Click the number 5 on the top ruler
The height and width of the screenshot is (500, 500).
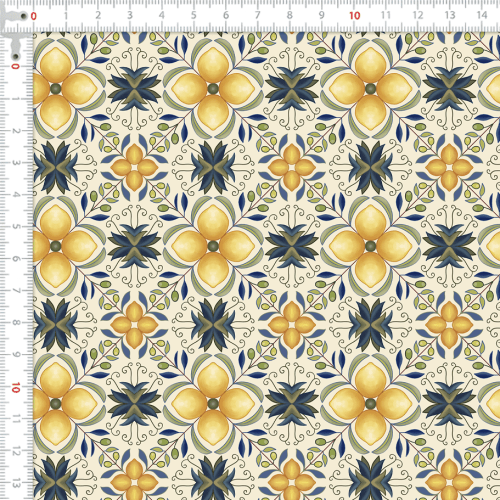pos(194,15)
